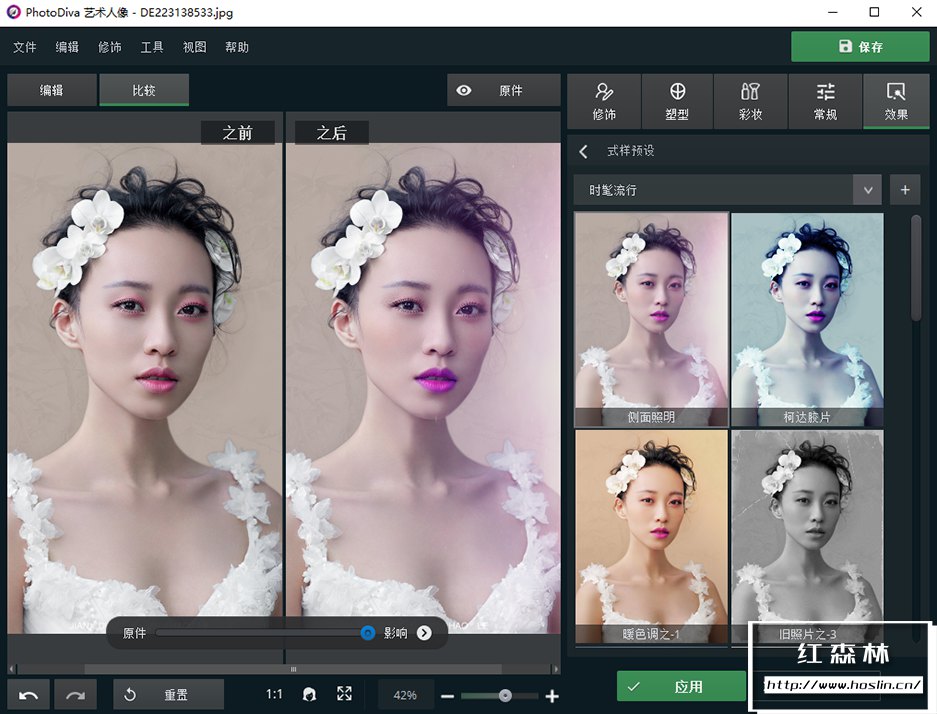Screen dimensions: 937x714
Task: Open the 效果 effects tab
Action: click(896, 102)
